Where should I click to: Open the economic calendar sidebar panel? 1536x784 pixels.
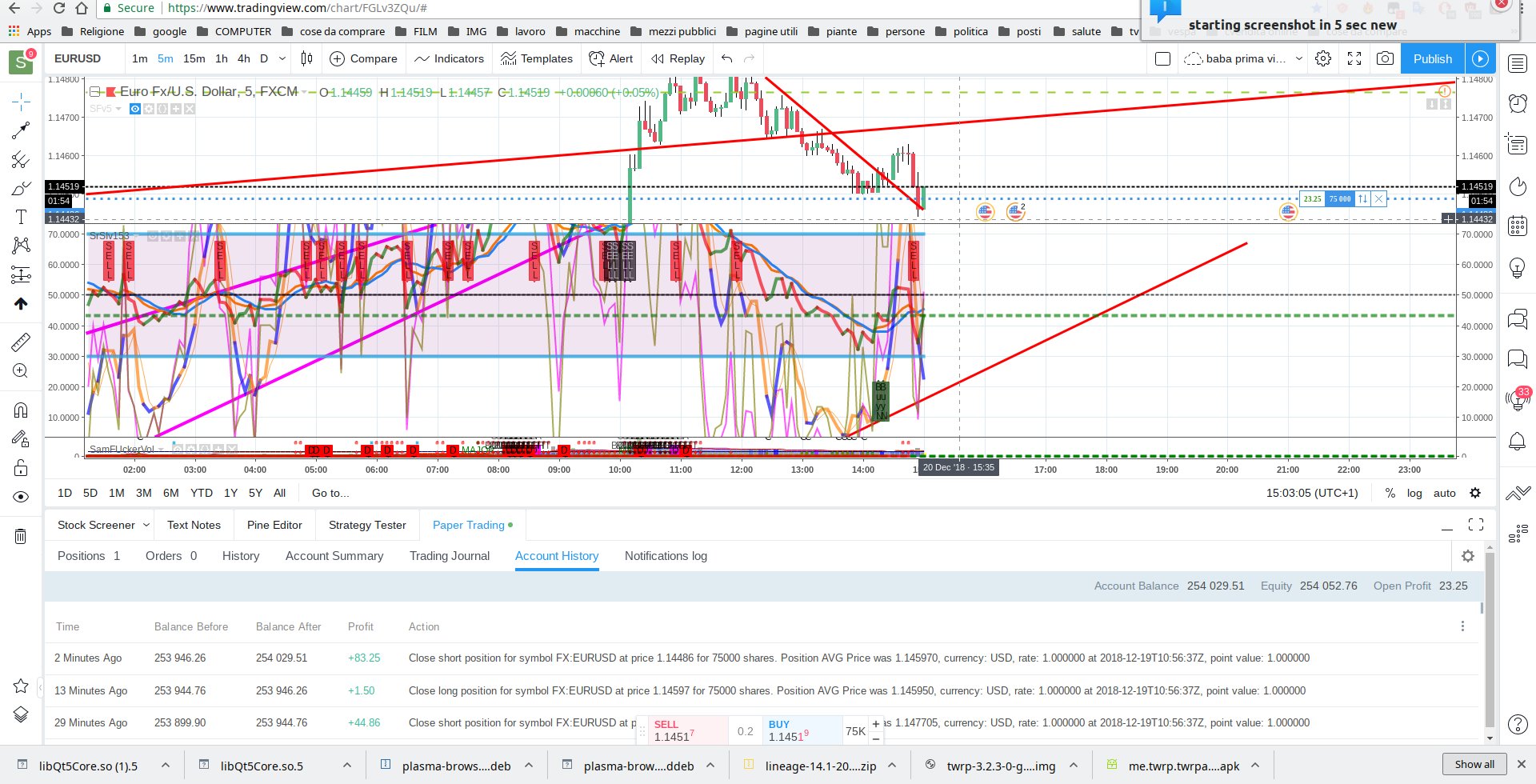pyautogui.click(x=1518, y=226)
